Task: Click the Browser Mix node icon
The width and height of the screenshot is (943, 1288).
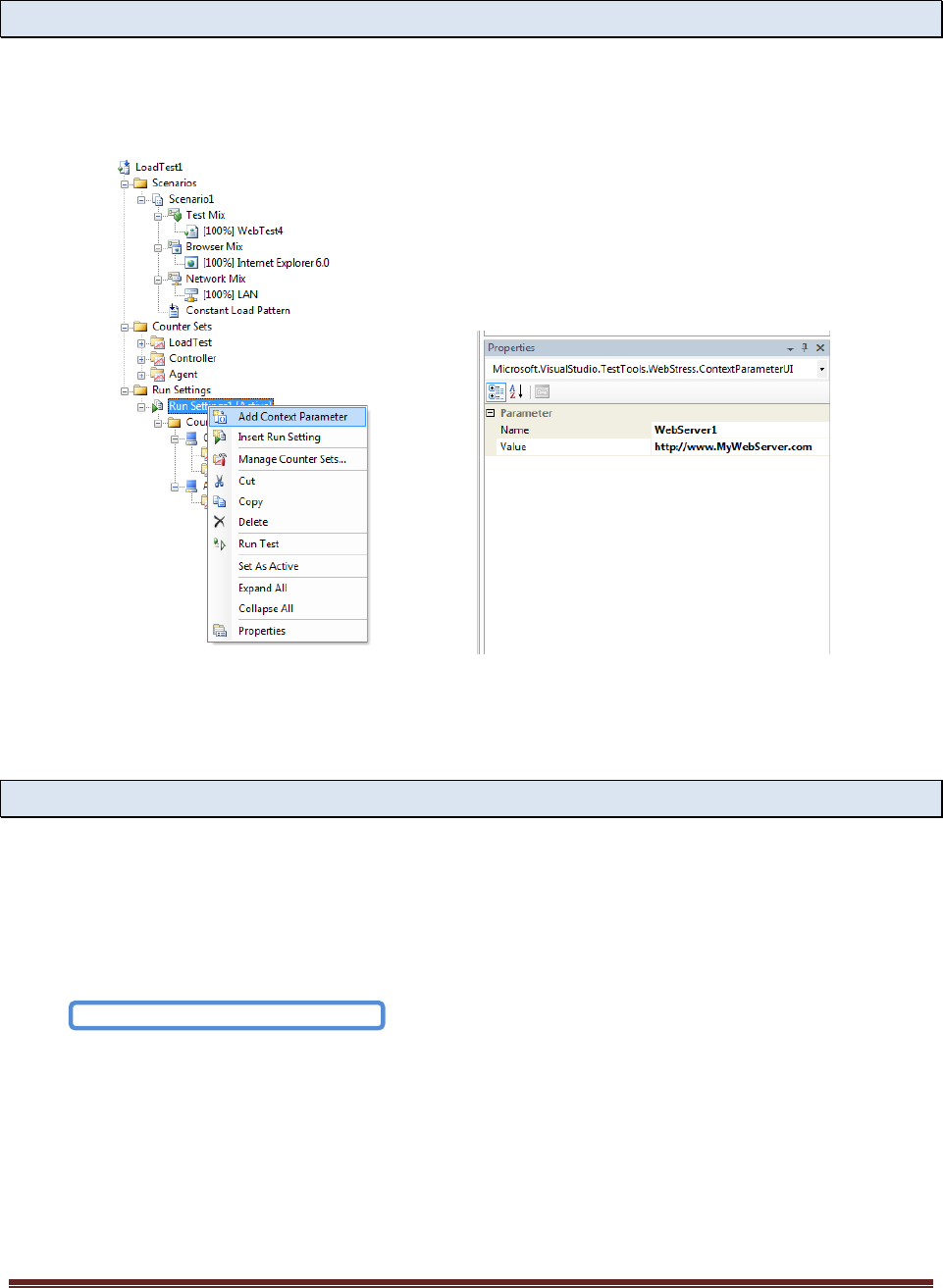Action: [175, 247]
